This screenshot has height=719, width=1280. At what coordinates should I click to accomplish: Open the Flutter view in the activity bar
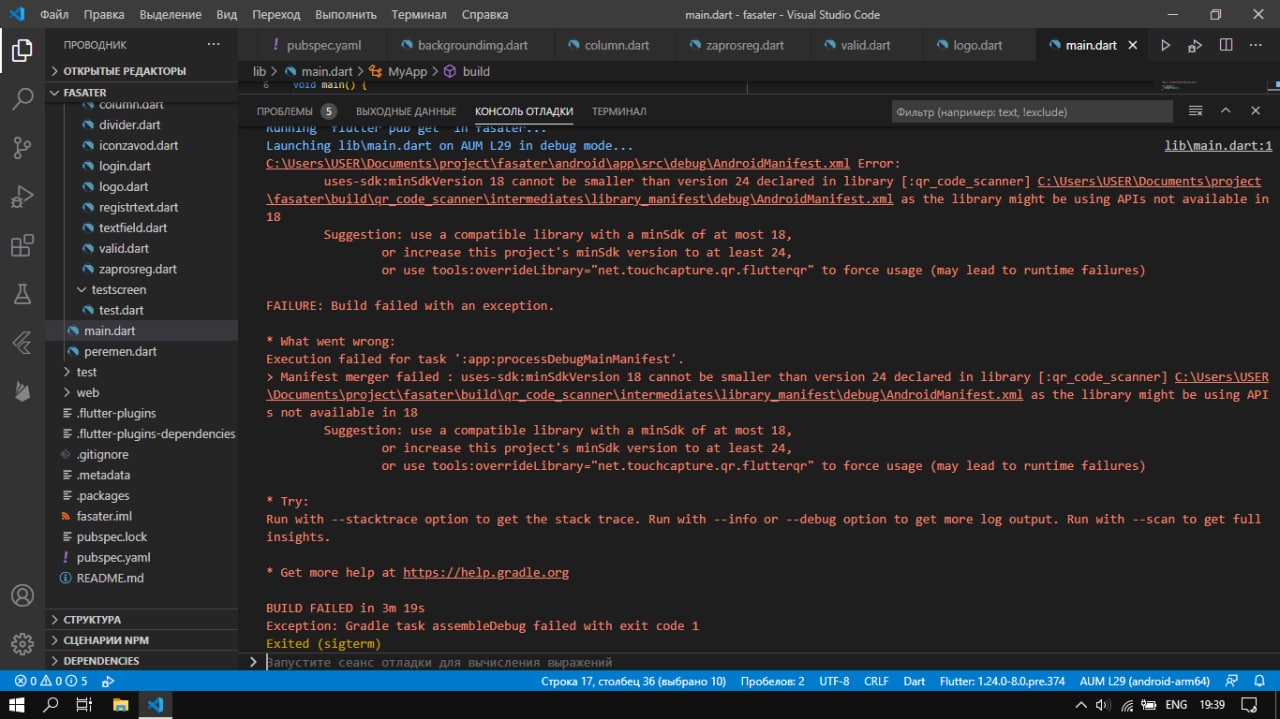(22, 343)
